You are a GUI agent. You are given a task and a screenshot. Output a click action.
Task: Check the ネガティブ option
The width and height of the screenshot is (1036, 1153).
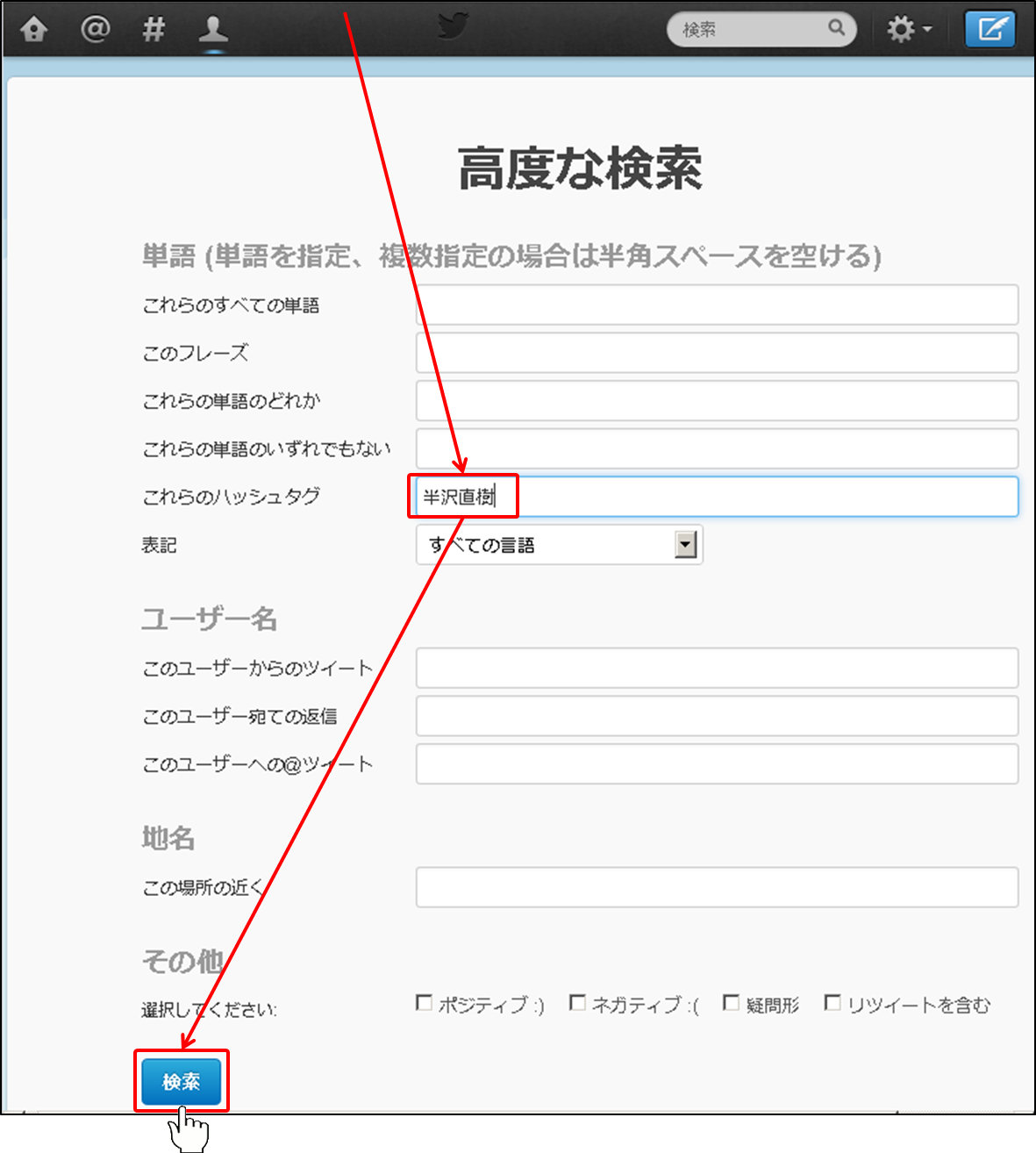[x=577, y=1002]
